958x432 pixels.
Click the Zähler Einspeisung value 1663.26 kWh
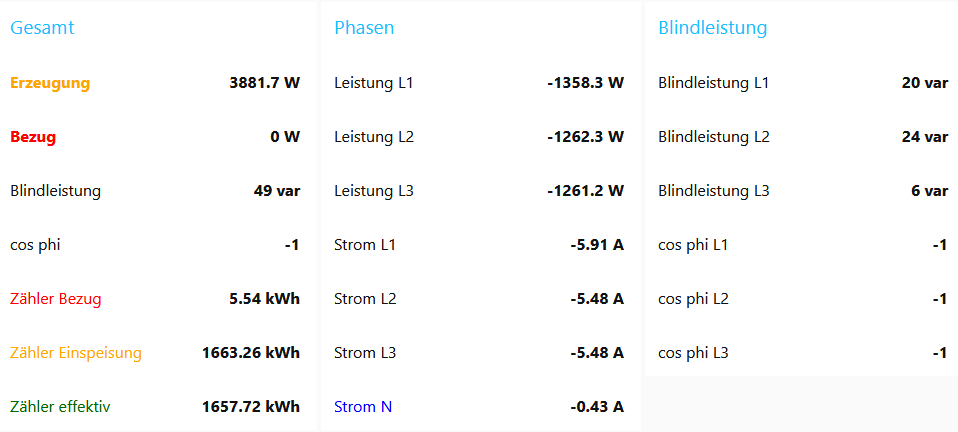coord(251,353)
